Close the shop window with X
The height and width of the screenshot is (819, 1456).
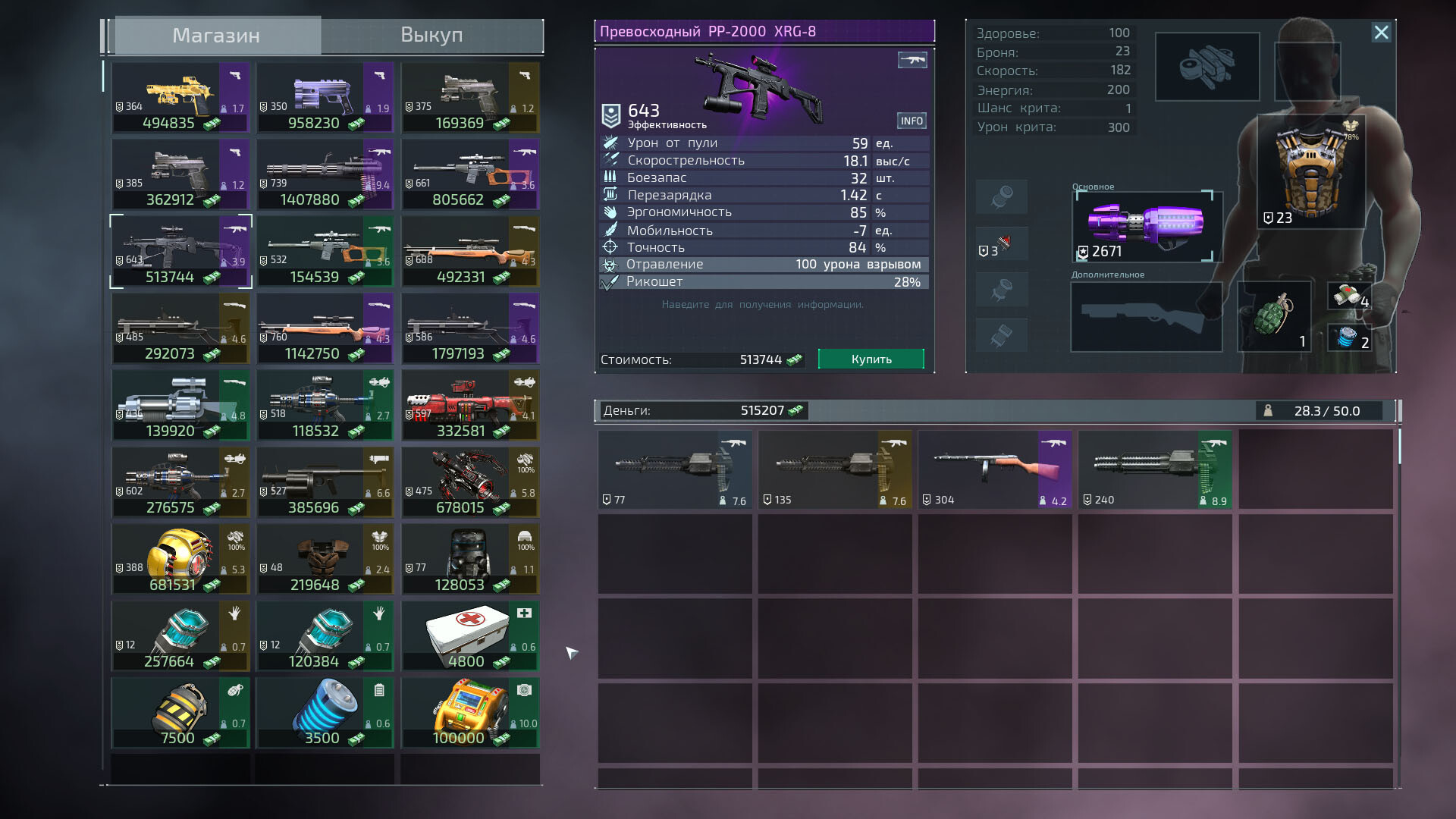point(1380,33)
